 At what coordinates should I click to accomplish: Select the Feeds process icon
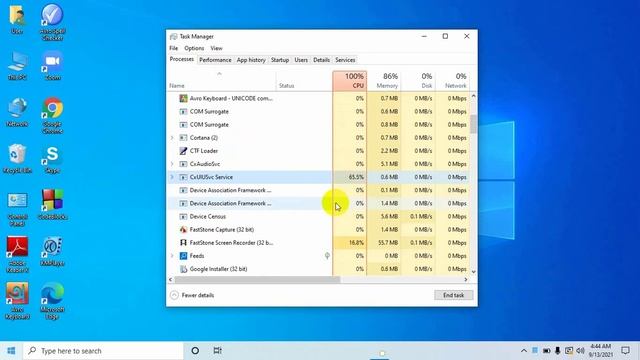183,256
